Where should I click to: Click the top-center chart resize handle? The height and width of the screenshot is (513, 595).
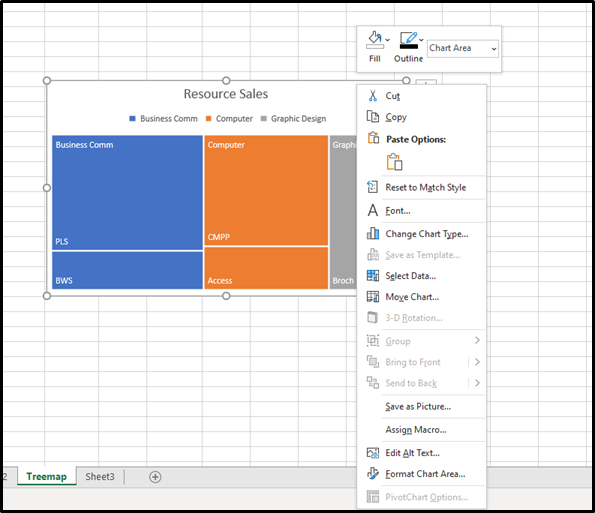pos(226,80)
